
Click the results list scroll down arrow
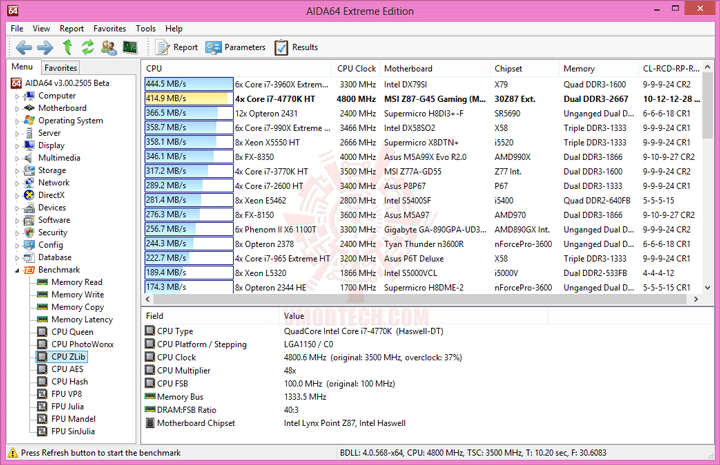707,288
